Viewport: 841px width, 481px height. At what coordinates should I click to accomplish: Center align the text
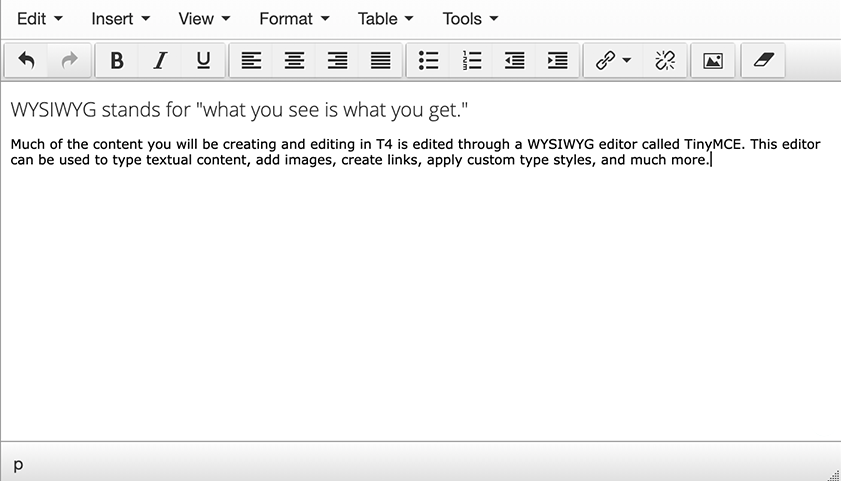click(x=294, y=61)
